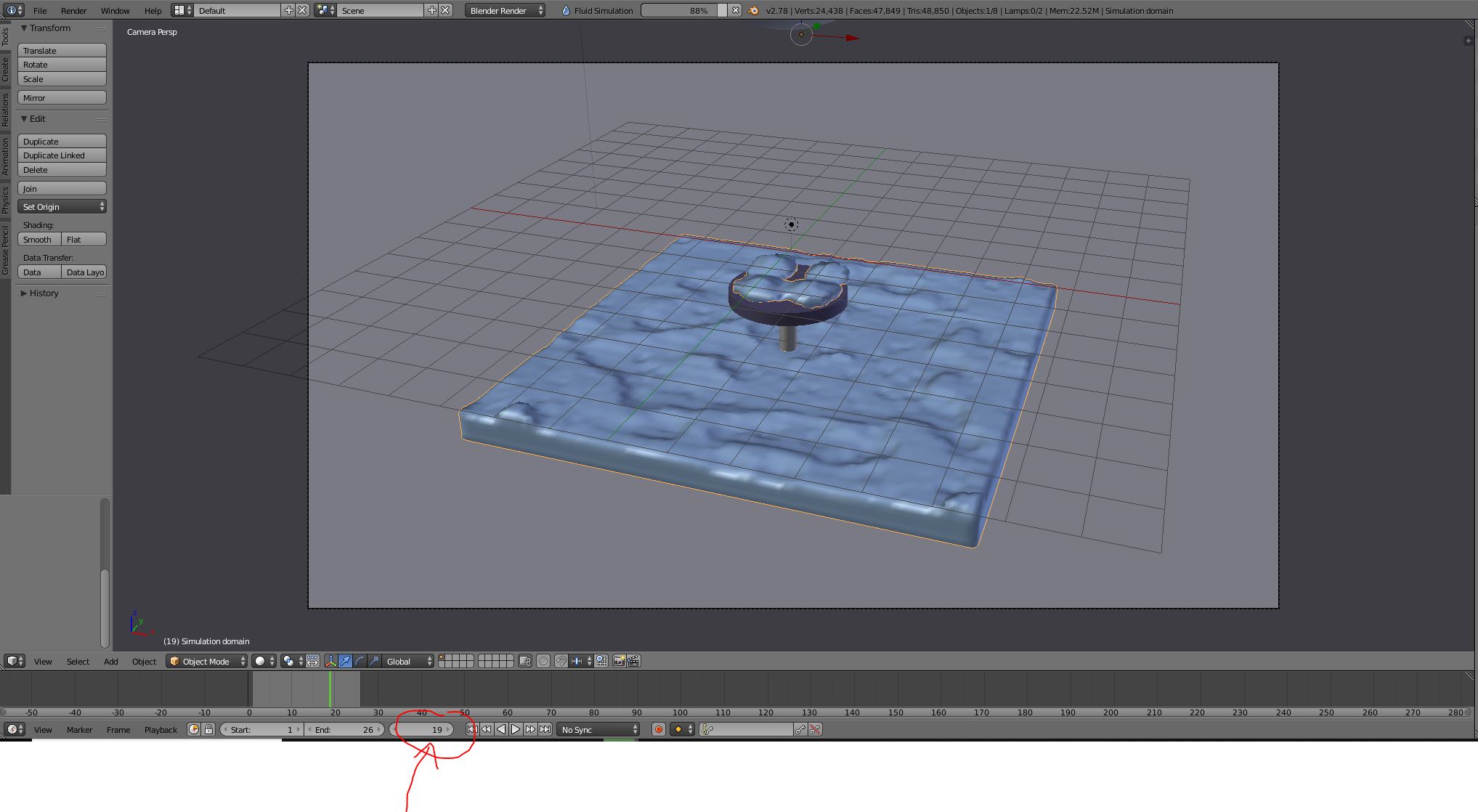Toggle the time range lock icon
The width and height of the screenshot is (1478, 812).
[x=208, y=729]
